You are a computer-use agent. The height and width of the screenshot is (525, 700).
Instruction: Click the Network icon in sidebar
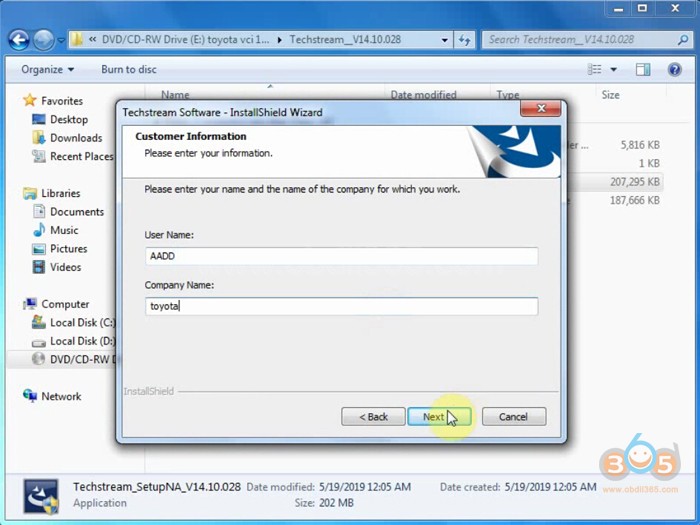tap(30, 396)
